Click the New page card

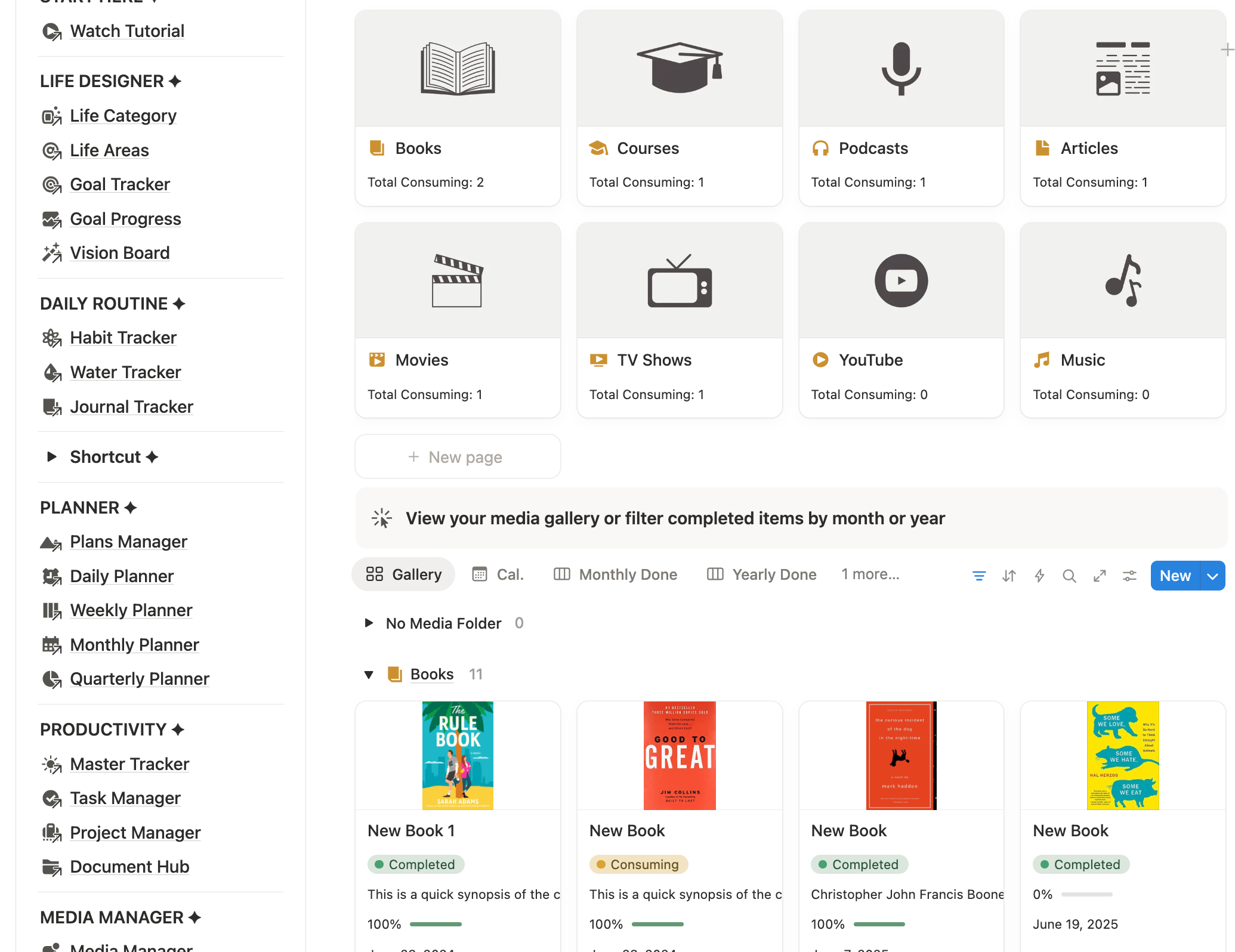pos(458,457)
